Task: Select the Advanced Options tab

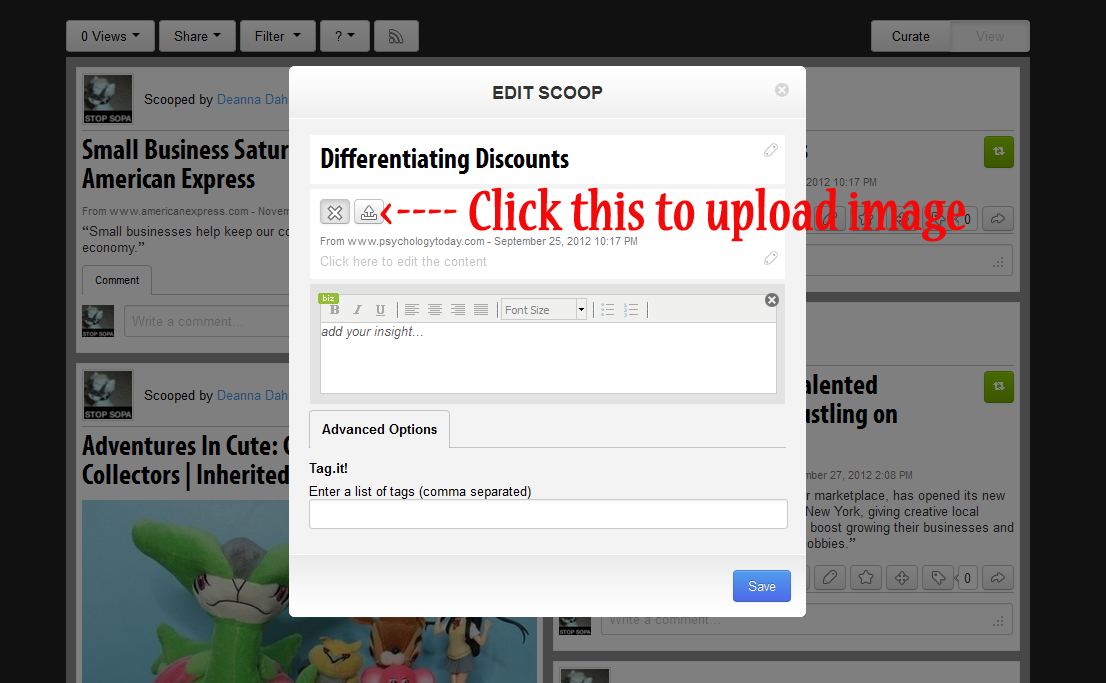Action: pos(379,429)
